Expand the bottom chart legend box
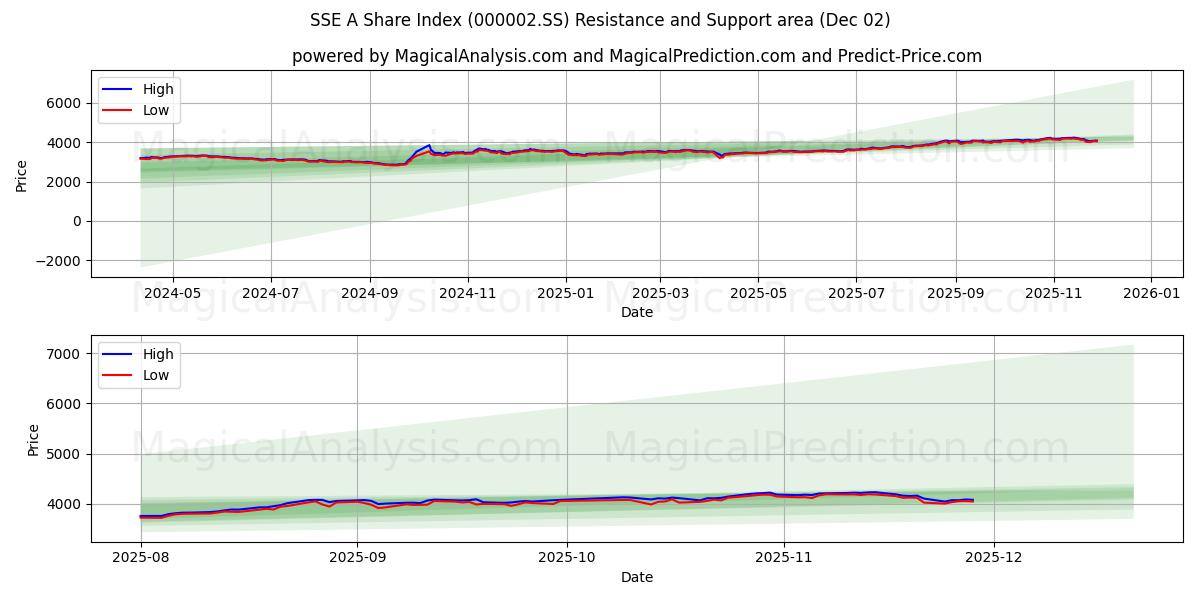 141,363
